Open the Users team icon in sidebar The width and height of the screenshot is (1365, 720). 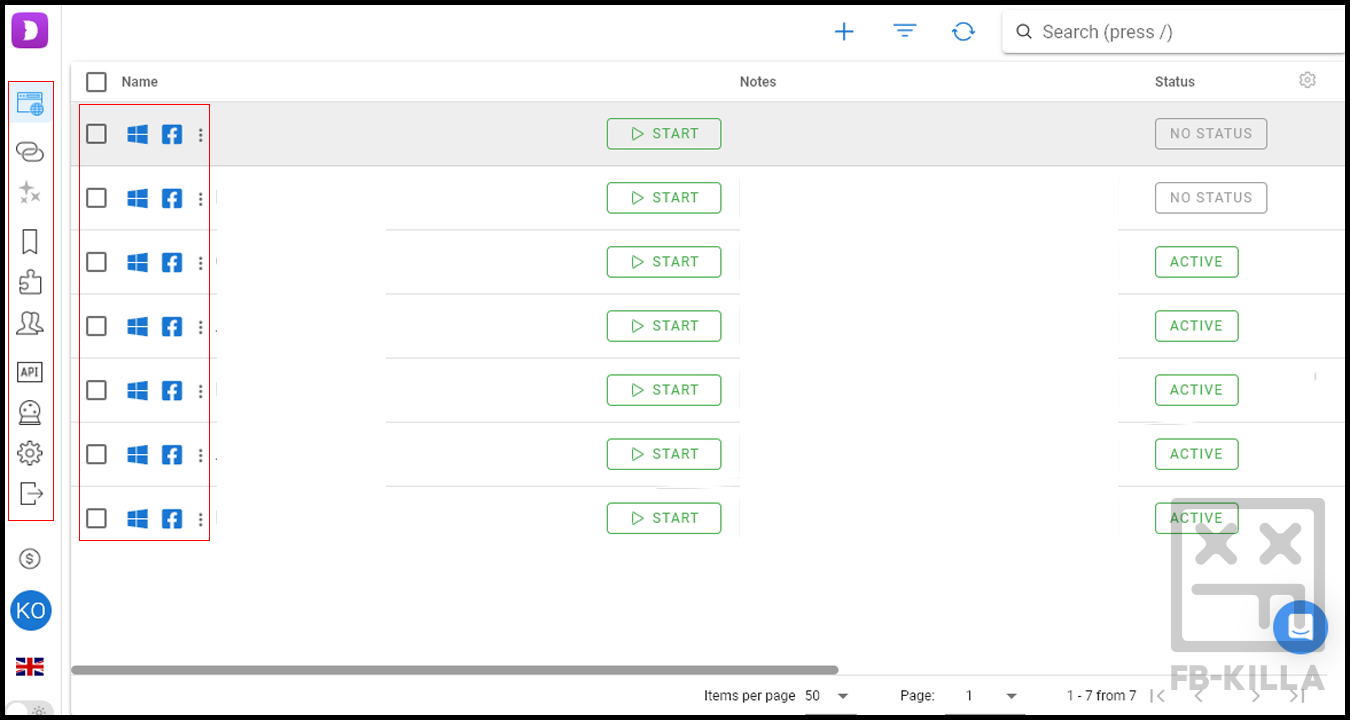[30, 324]
